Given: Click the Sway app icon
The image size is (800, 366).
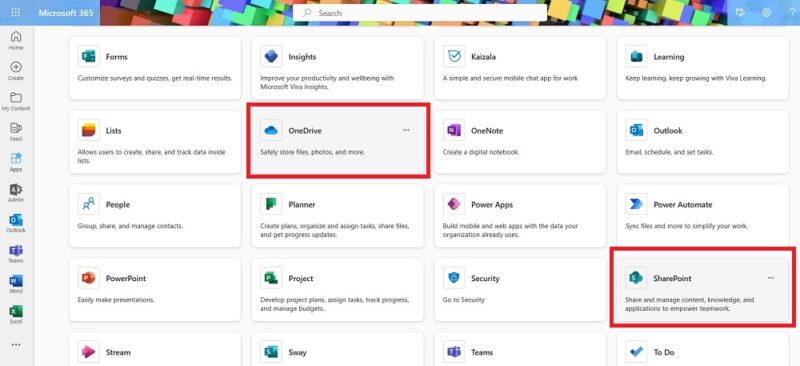Looking at the screenshot, I should coord(271,352).
